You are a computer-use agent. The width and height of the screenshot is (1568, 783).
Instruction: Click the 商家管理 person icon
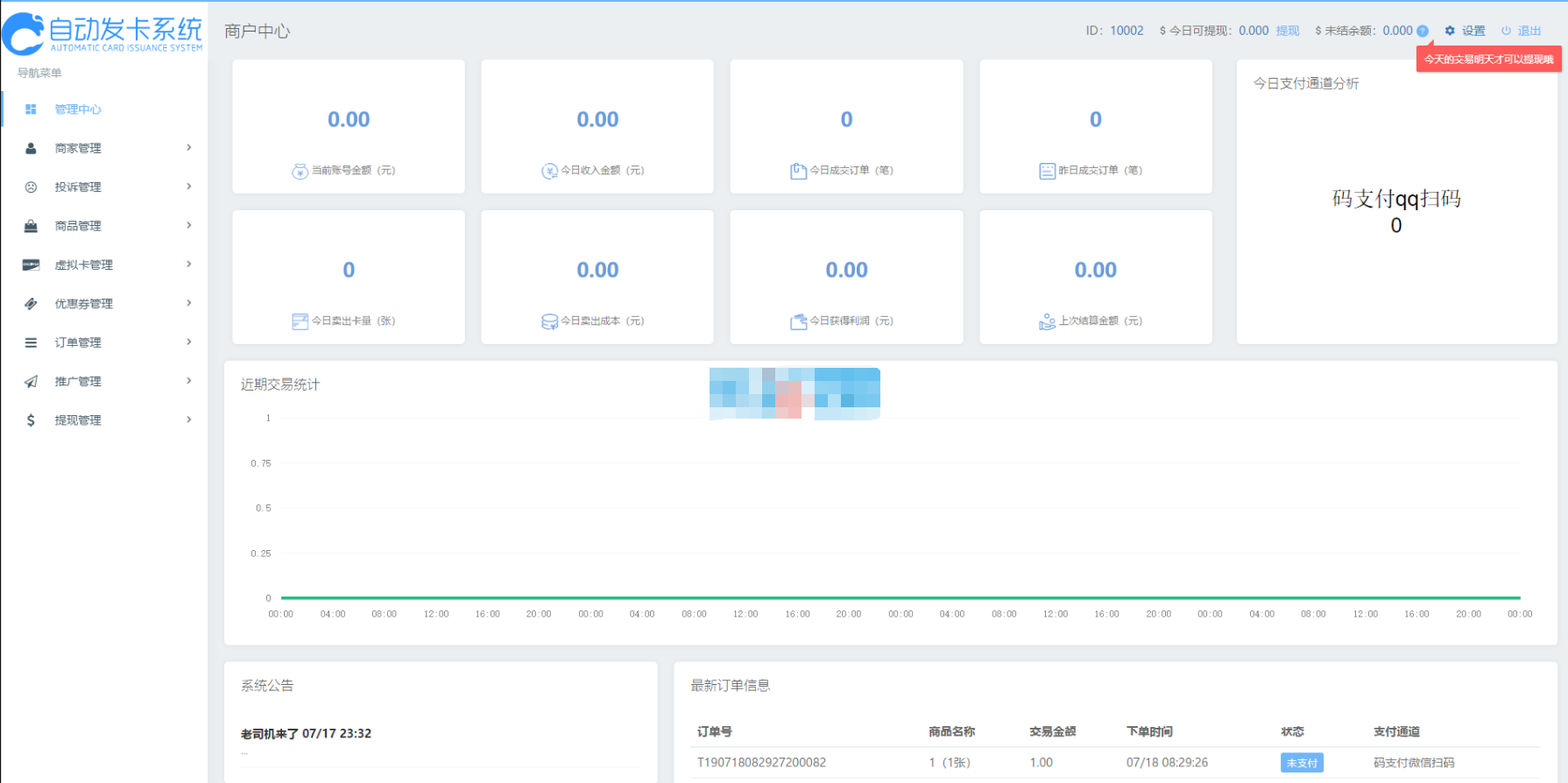coord(31,148)
